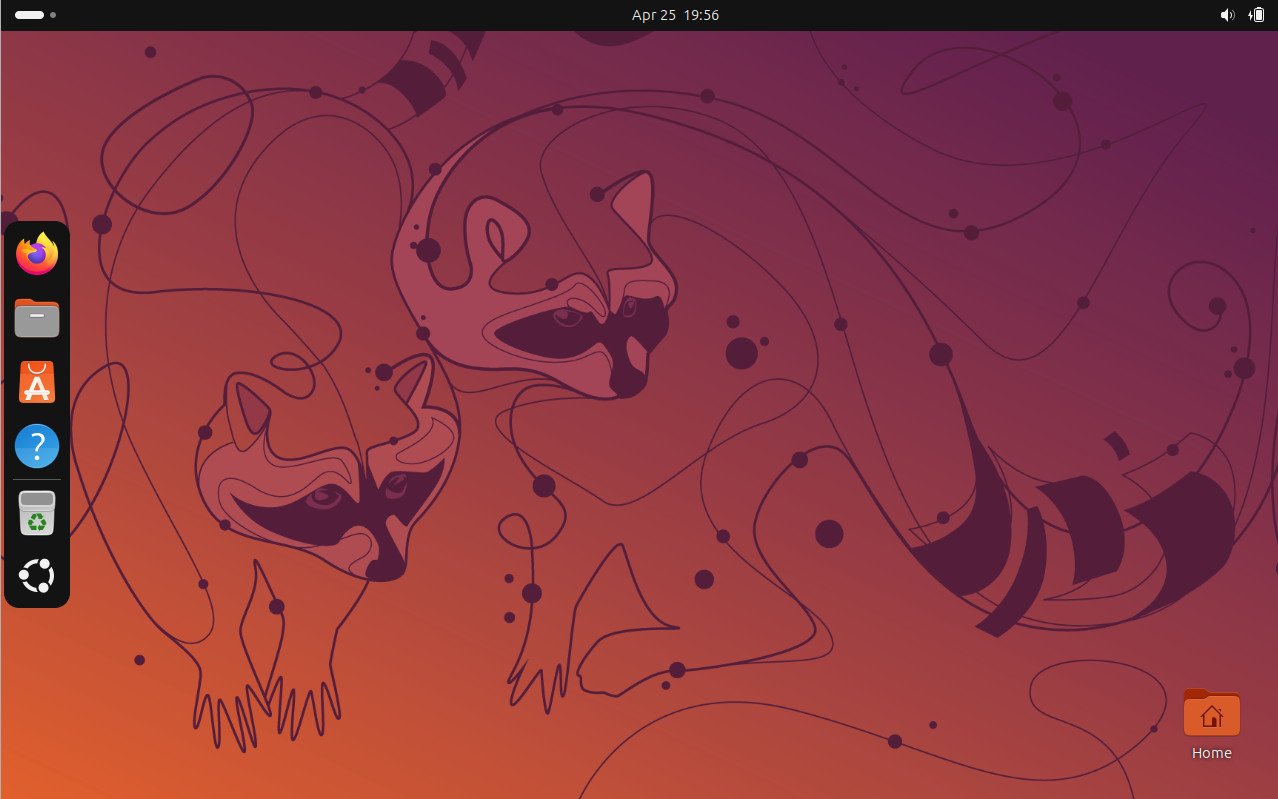
Task: Open the Trash bin in dock
Action: pos(37,514)
